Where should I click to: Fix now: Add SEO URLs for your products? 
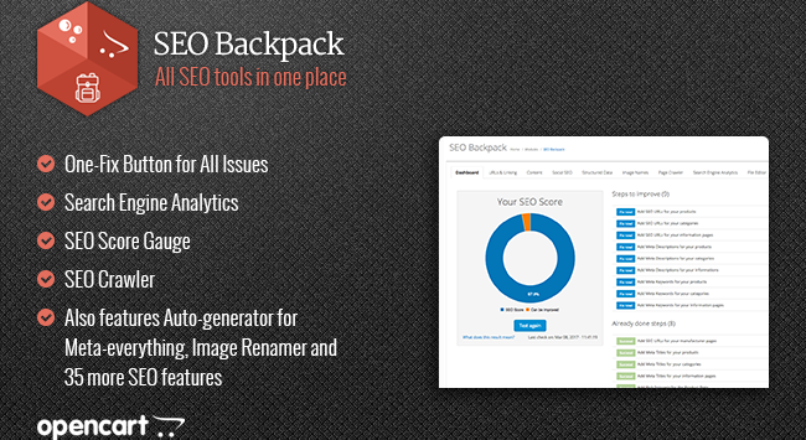(626, 212)
